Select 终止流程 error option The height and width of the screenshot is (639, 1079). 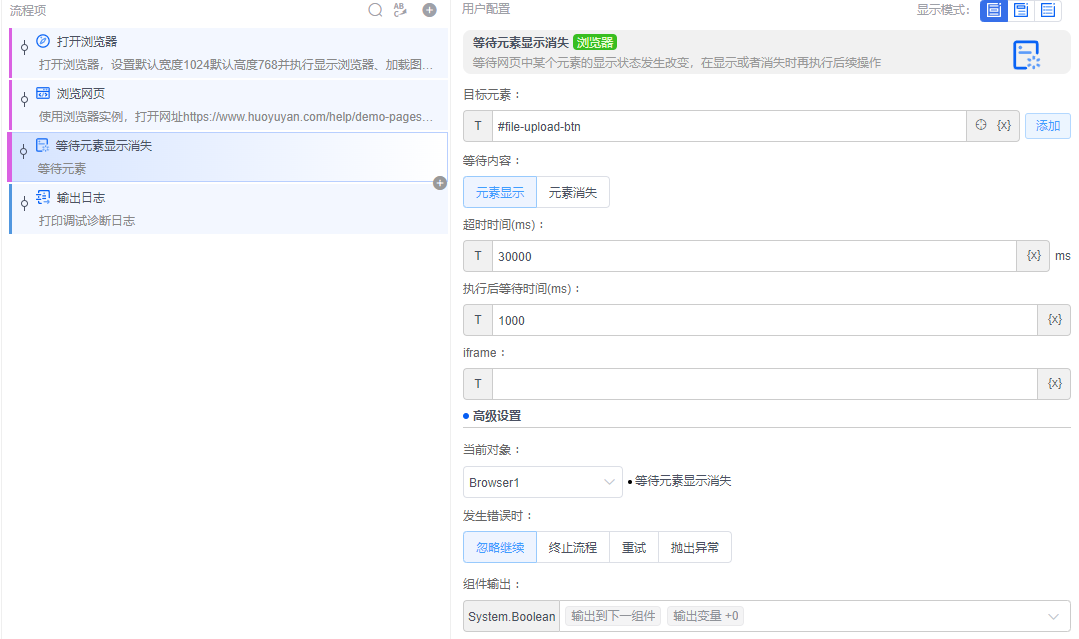[572, 547]
